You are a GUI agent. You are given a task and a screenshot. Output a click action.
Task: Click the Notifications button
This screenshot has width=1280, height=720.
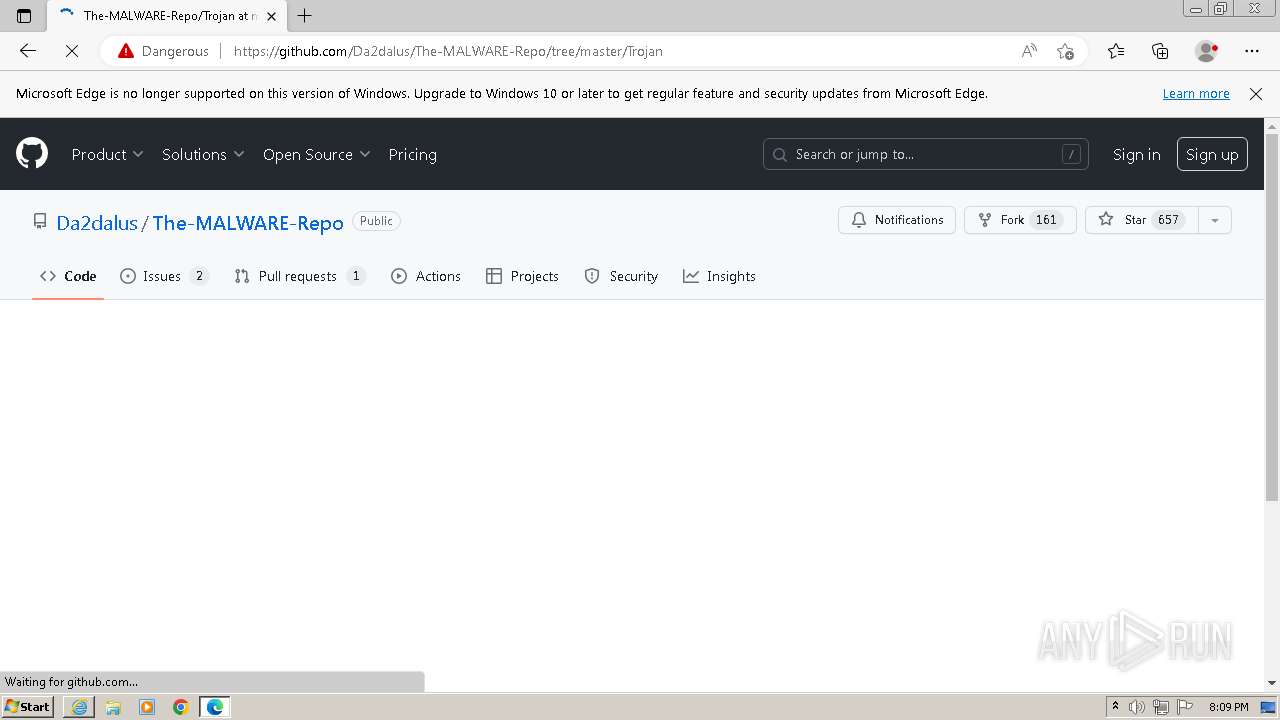(897, 220)
